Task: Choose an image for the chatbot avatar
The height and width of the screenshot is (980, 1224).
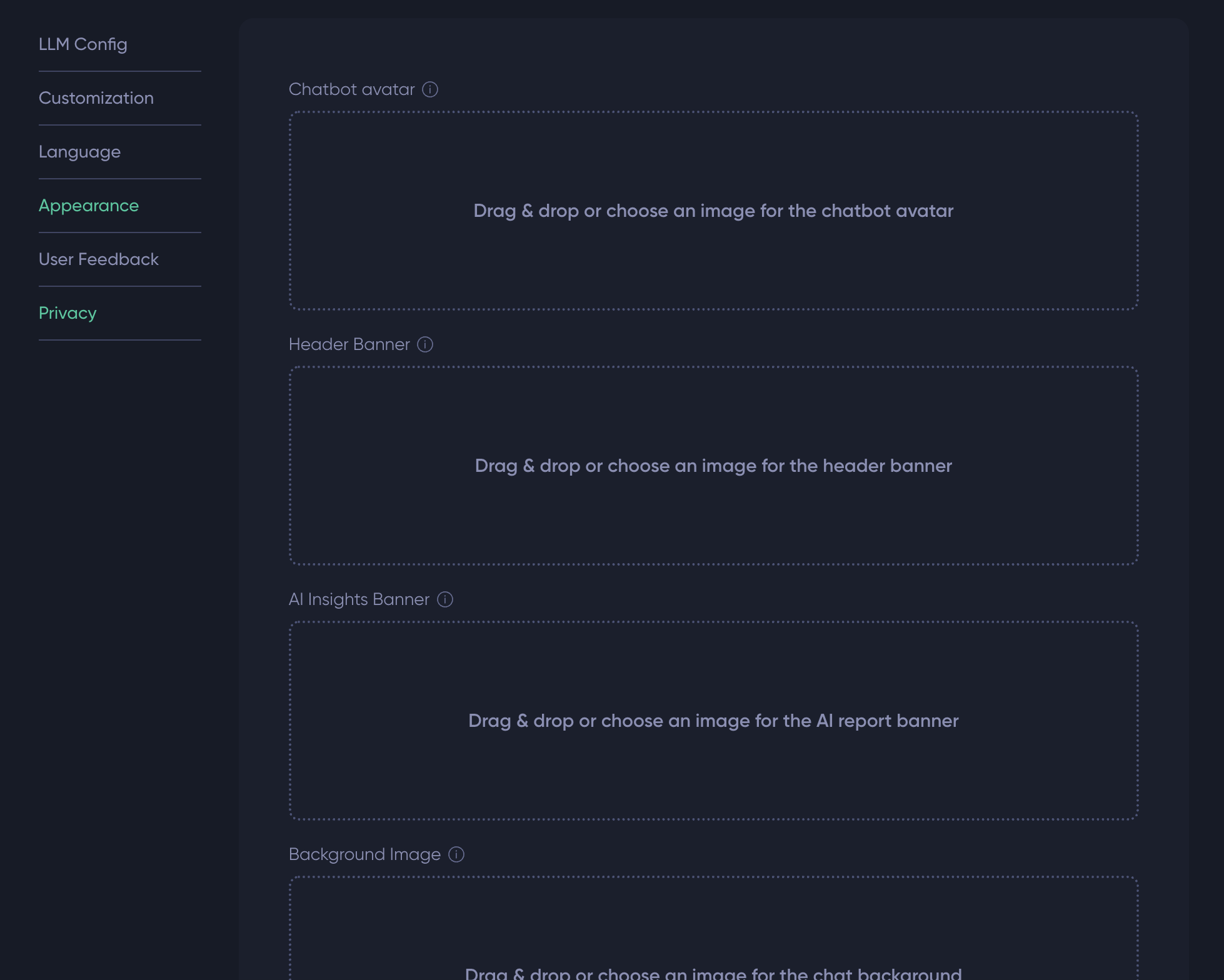Action: 713,211
